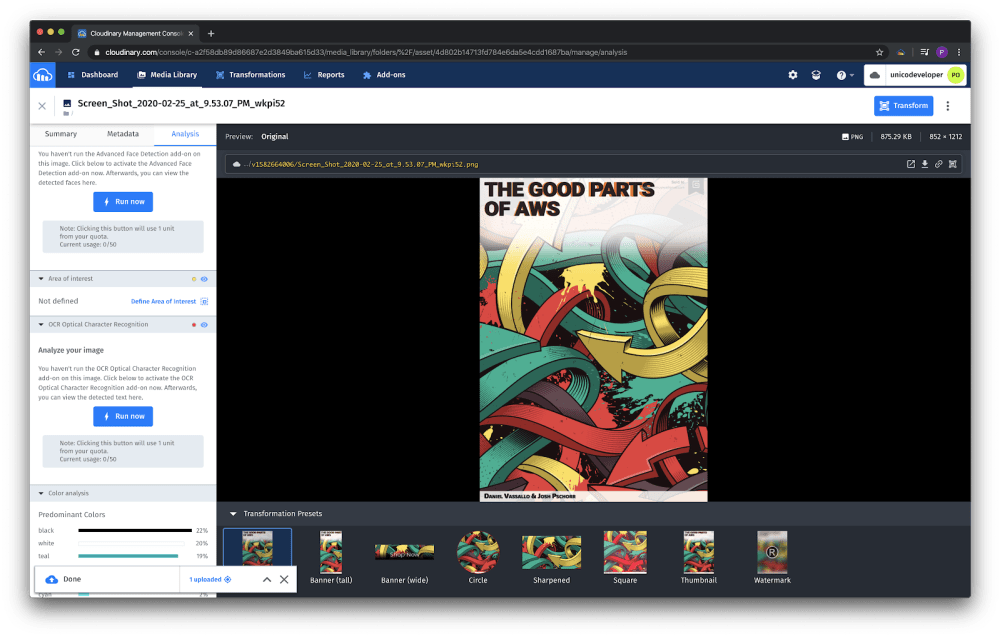
Task: Click the cloud icon in the Done bar
Action: [52, 579]
